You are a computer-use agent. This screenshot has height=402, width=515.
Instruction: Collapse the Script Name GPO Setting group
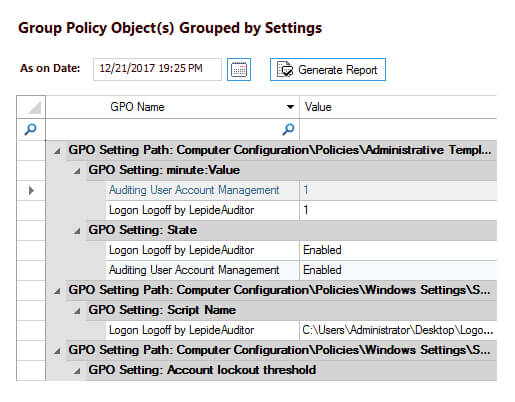(77, 311)
